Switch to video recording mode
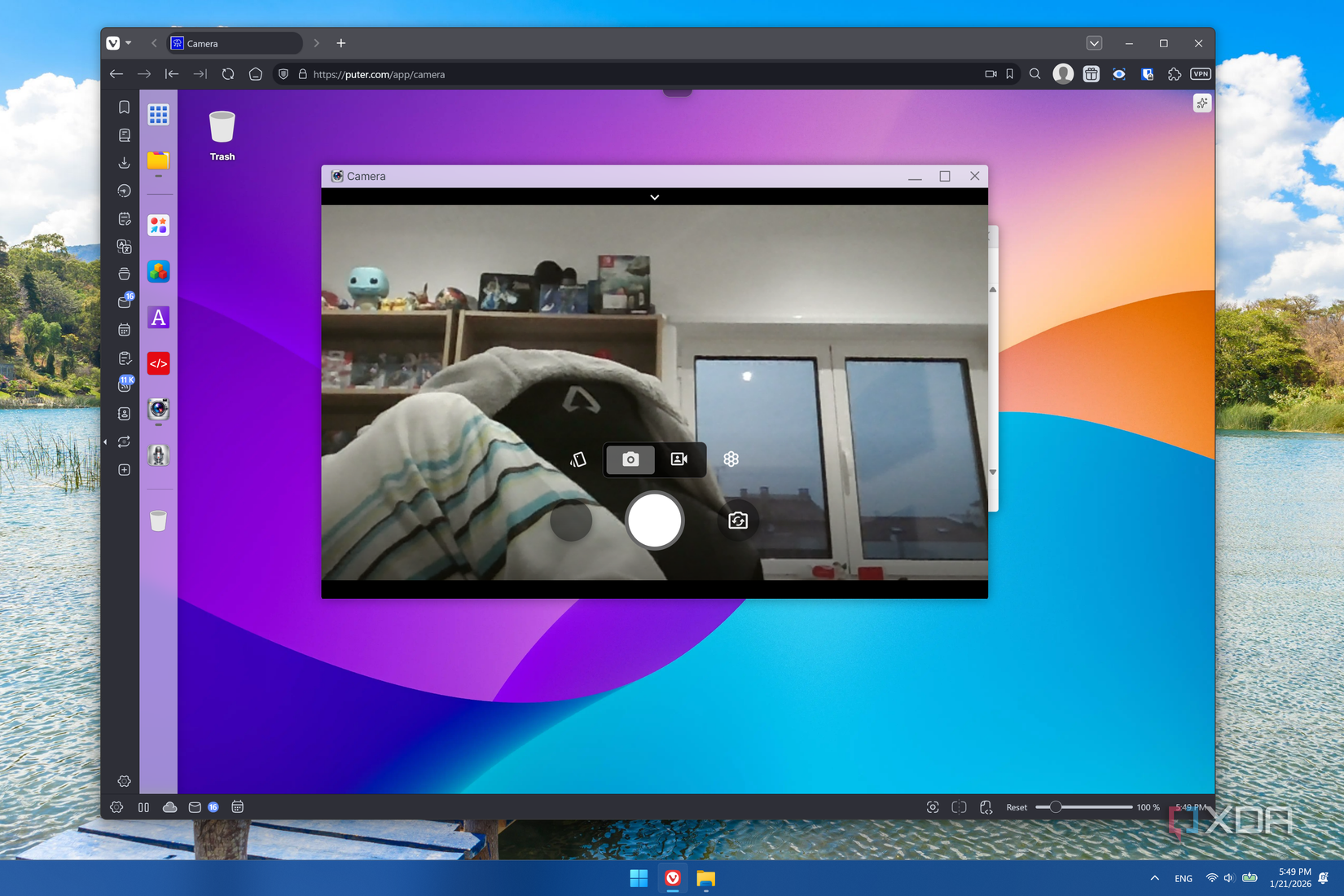This screenshot has height=896, width=1344. tap(679, 459)
